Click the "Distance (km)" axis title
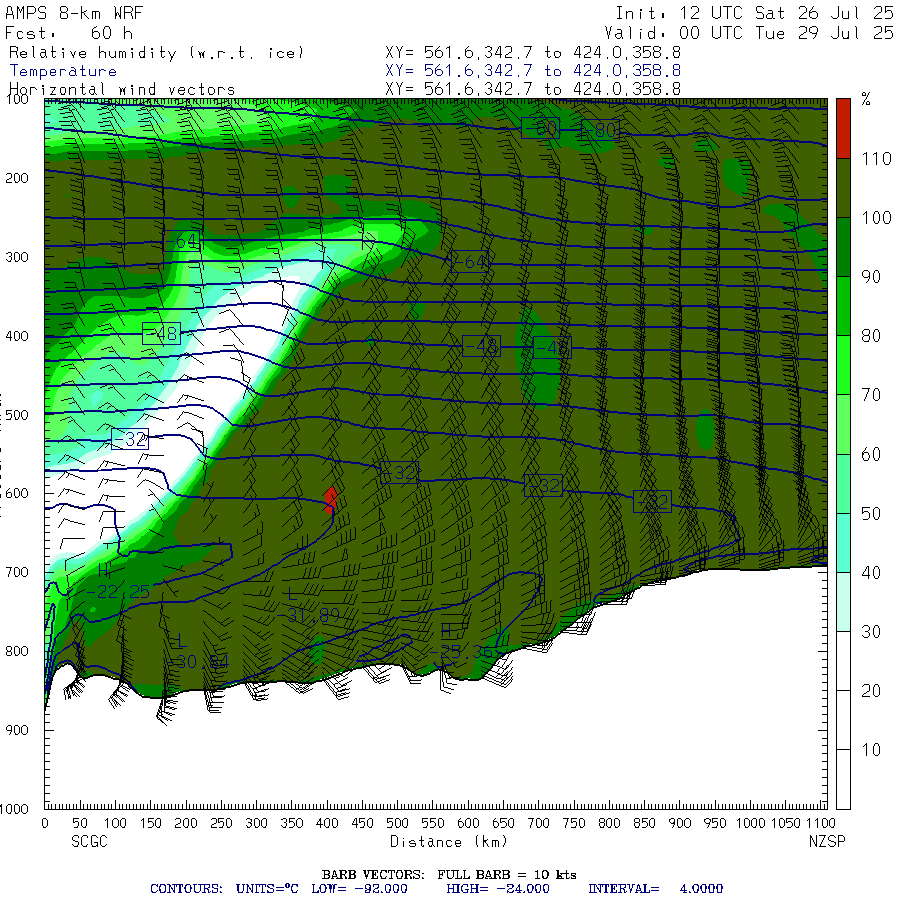 [x=448, y=842]
